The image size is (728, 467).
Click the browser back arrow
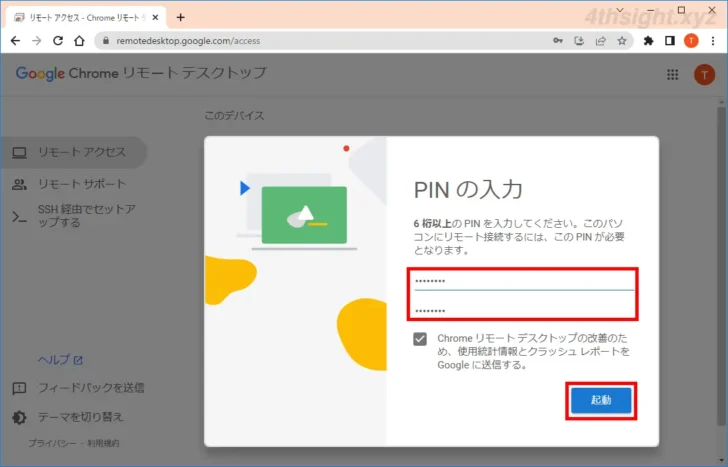pyautogui.click(x=15, y=41)
